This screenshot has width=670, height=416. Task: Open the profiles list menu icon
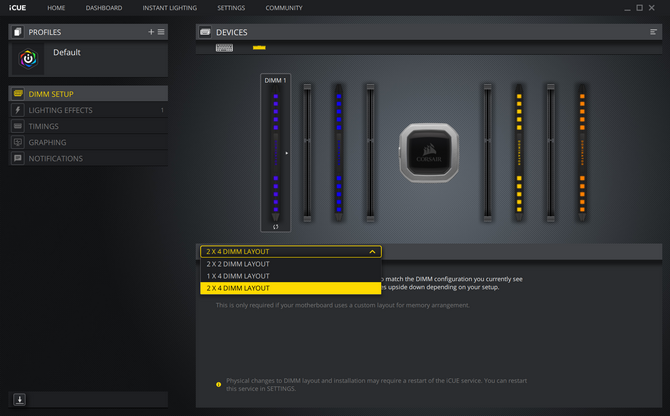coord(161,32)
